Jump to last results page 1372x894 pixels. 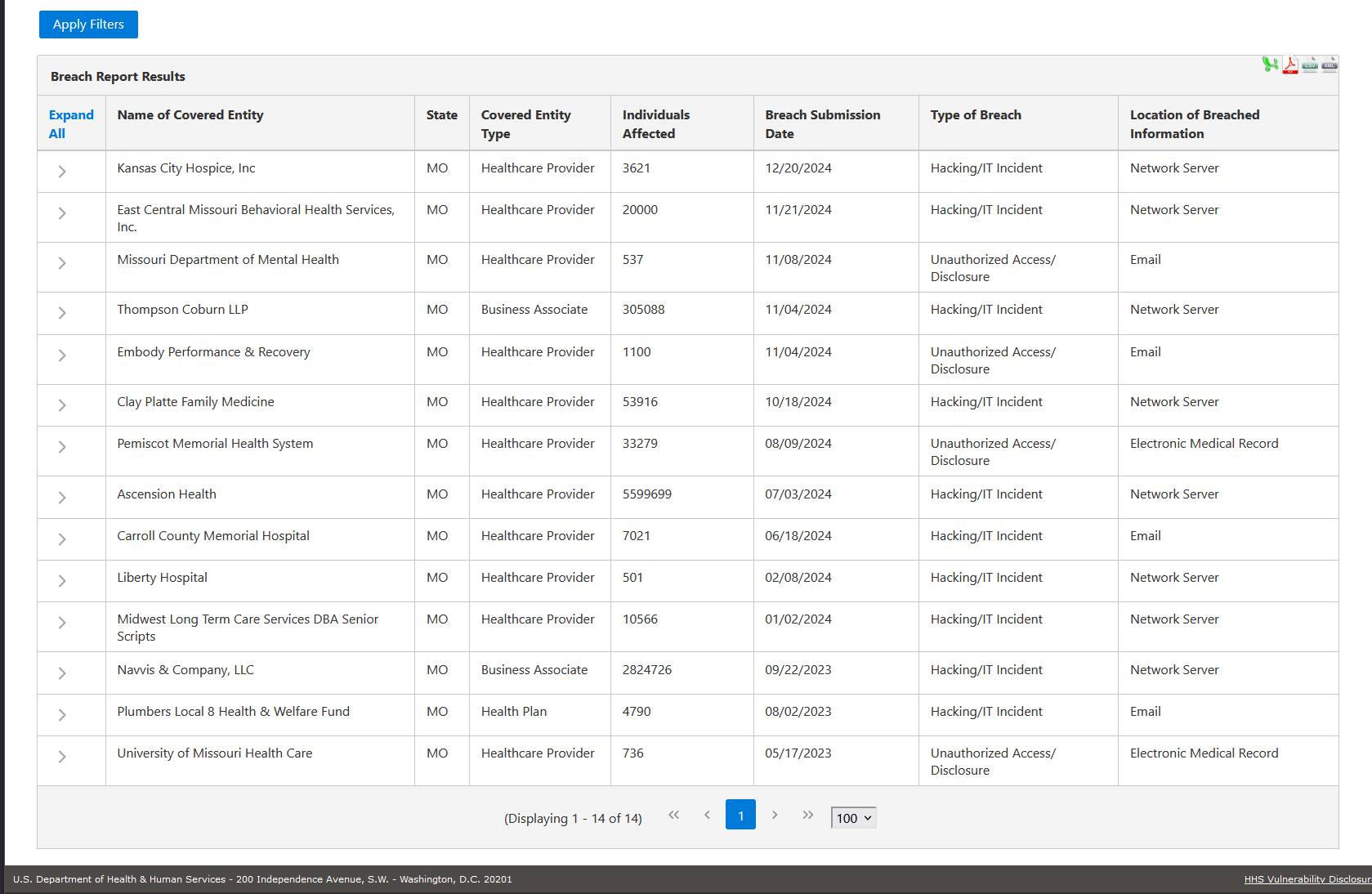(807, 815)
